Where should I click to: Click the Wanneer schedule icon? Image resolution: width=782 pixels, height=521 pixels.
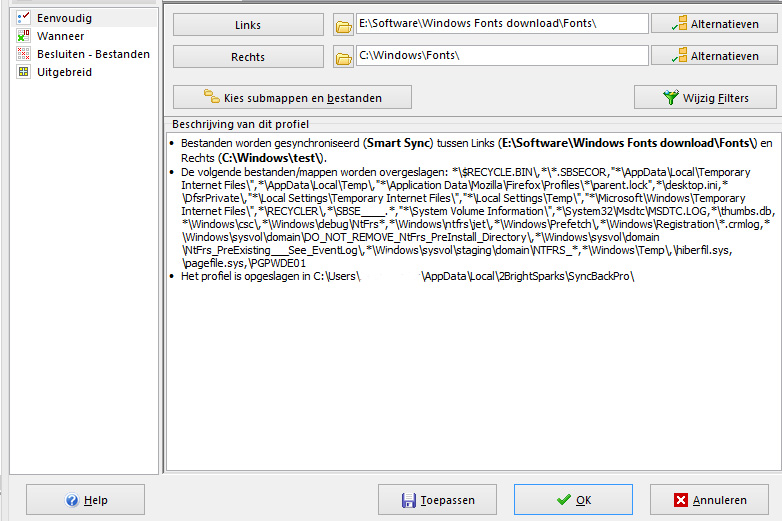tap(23, 36)
